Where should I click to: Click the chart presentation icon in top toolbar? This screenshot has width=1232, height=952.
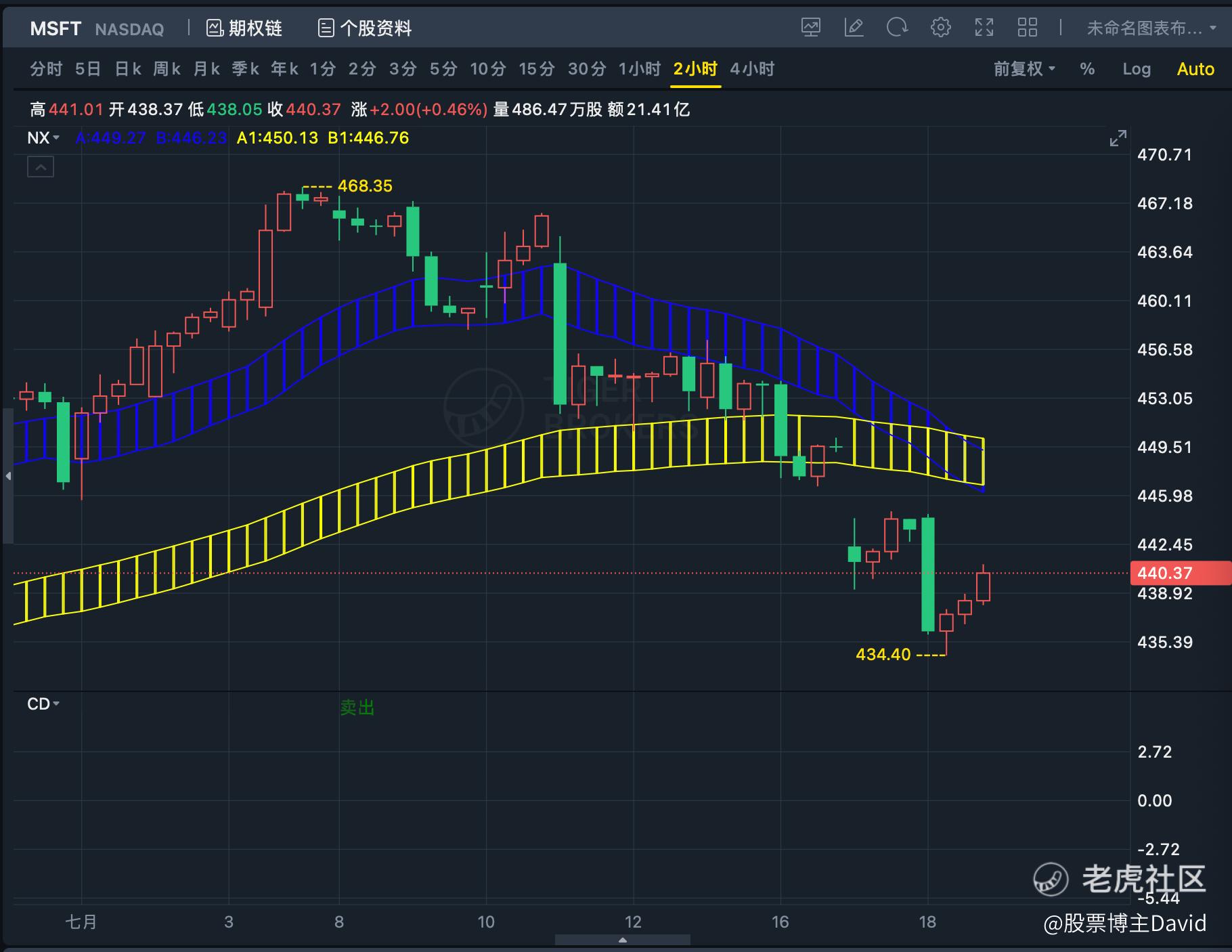click(810, 28)
